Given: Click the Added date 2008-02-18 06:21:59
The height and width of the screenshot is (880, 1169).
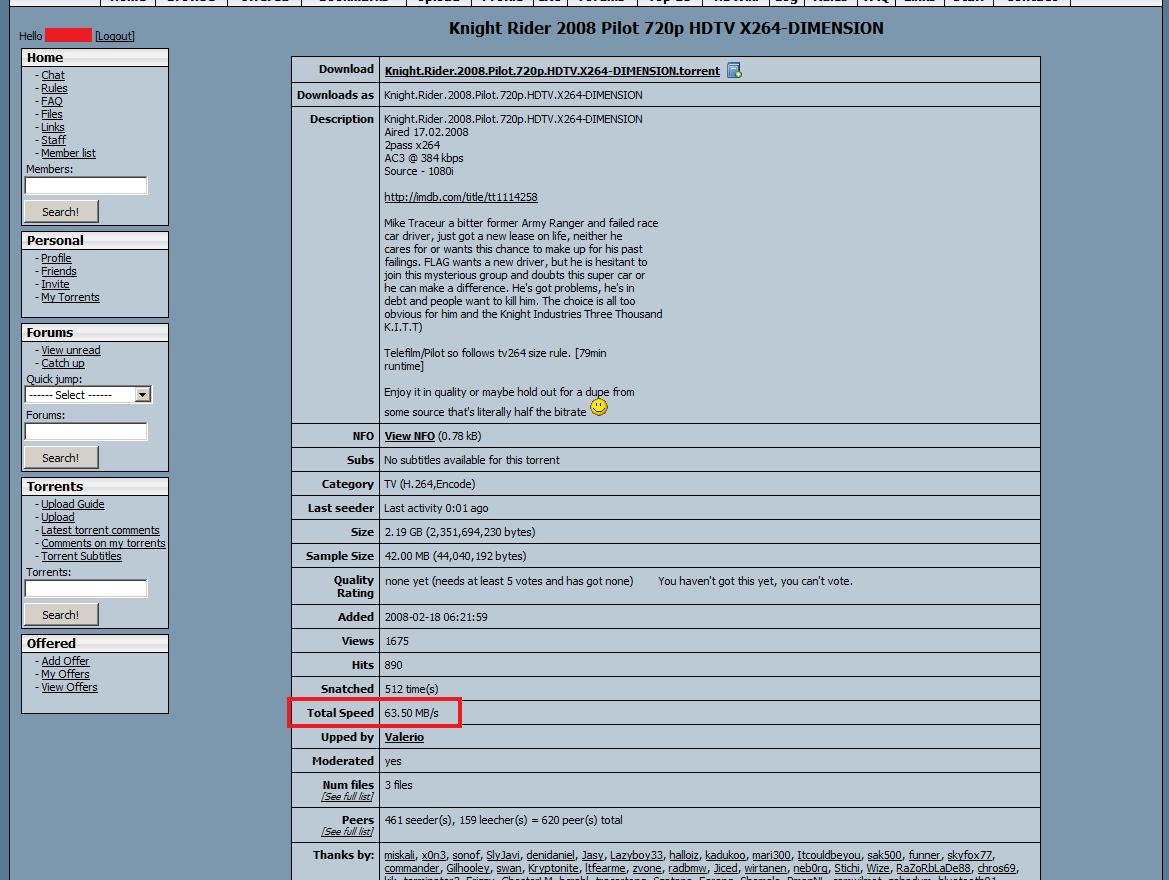Looking at the screenshot, I should pyautogui.click(x=435, y=617).
